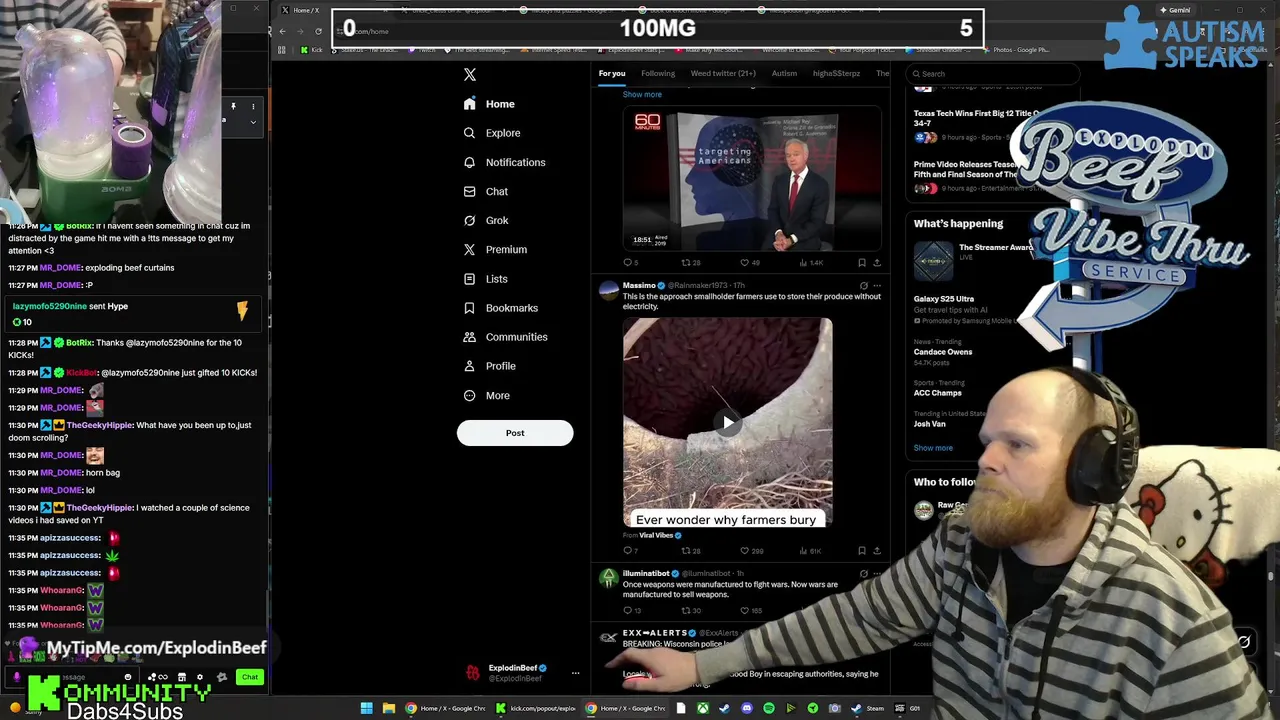View analytics of 60 Minutes video post
The height and width of the screenshot is (720, 1280).
coord(810,263)
